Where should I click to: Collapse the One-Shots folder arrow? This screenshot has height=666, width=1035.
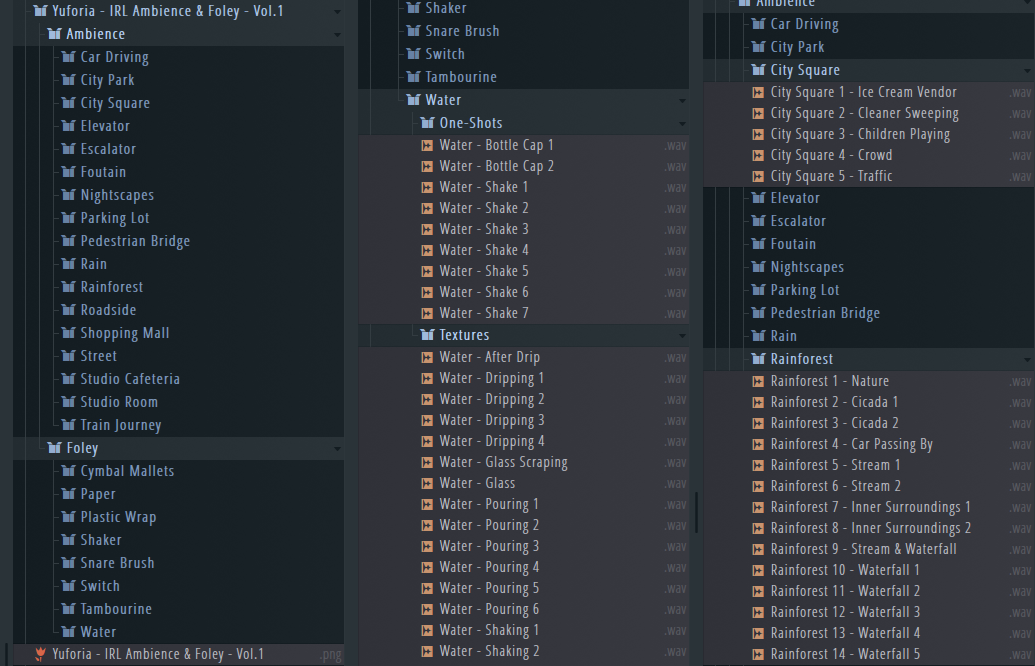[682, 124]
